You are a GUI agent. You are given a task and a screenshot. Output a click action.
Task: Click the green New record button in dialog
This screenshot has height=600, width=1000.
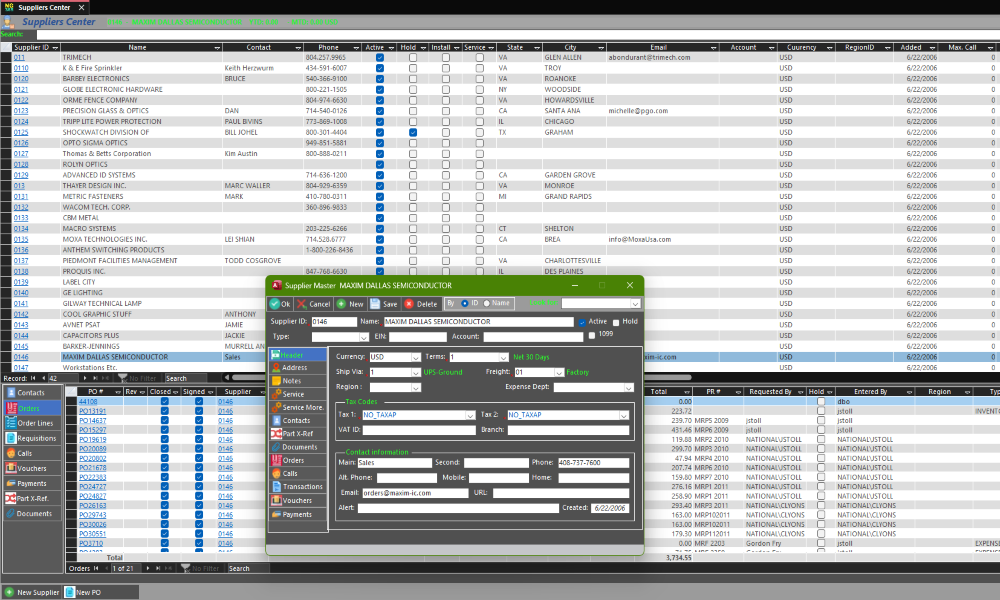(x=350, y=303)
